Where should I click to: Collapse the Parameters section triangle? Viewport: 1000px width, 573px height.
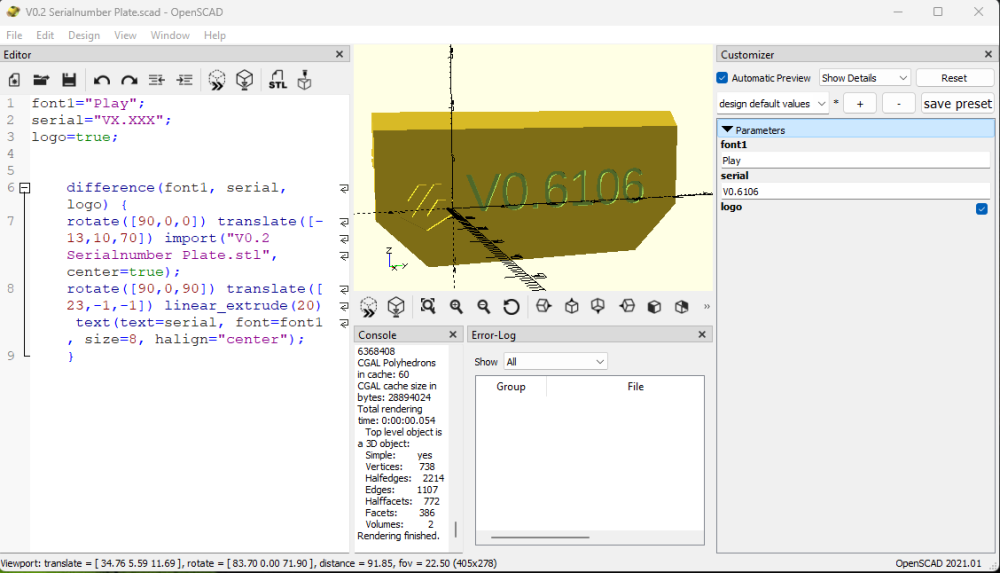tap(727, 130)
